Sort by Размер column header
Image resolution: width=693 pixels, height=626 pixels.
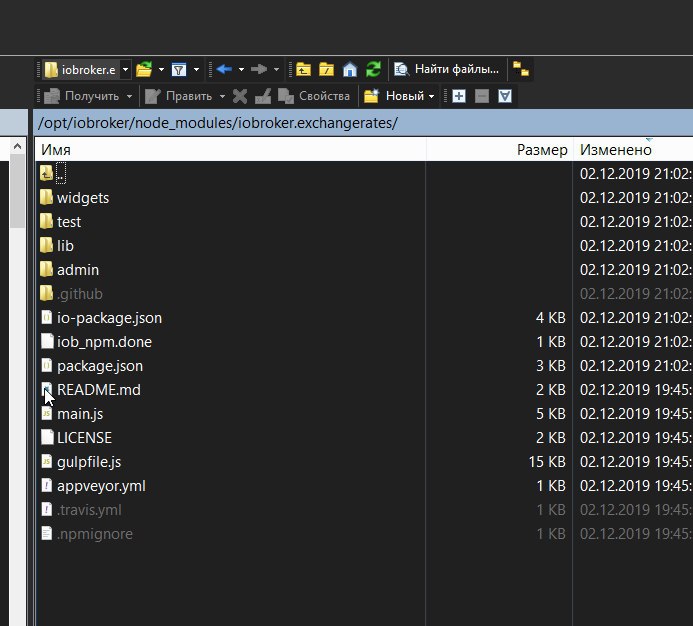pyautogui.click(x=499, y=150)
